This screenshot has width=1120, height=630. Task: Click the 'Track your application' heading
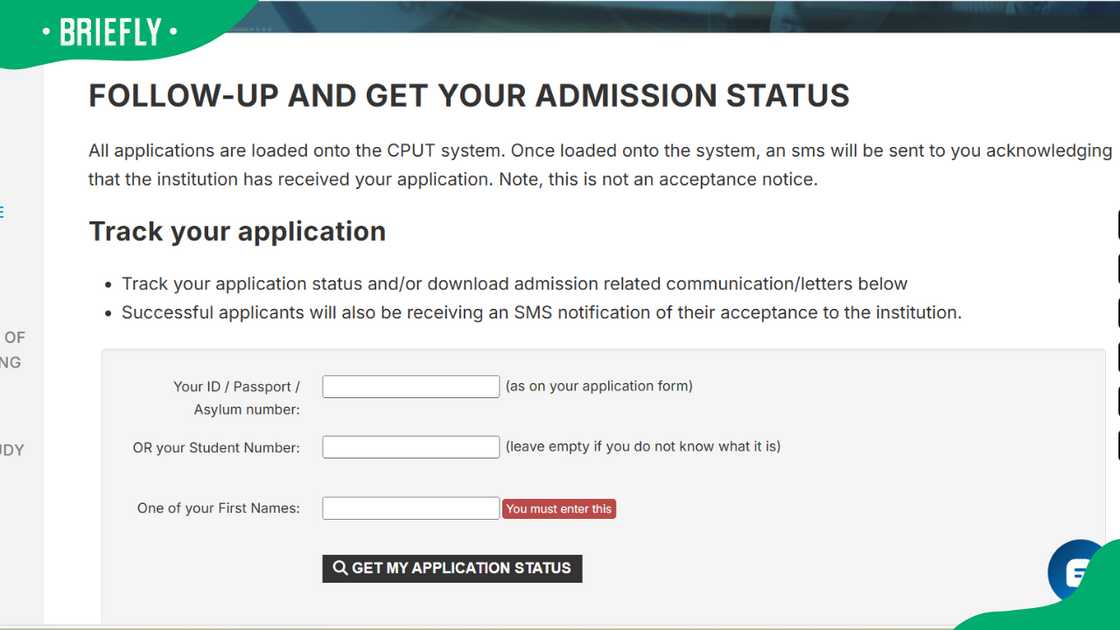[x=237, y=231]
